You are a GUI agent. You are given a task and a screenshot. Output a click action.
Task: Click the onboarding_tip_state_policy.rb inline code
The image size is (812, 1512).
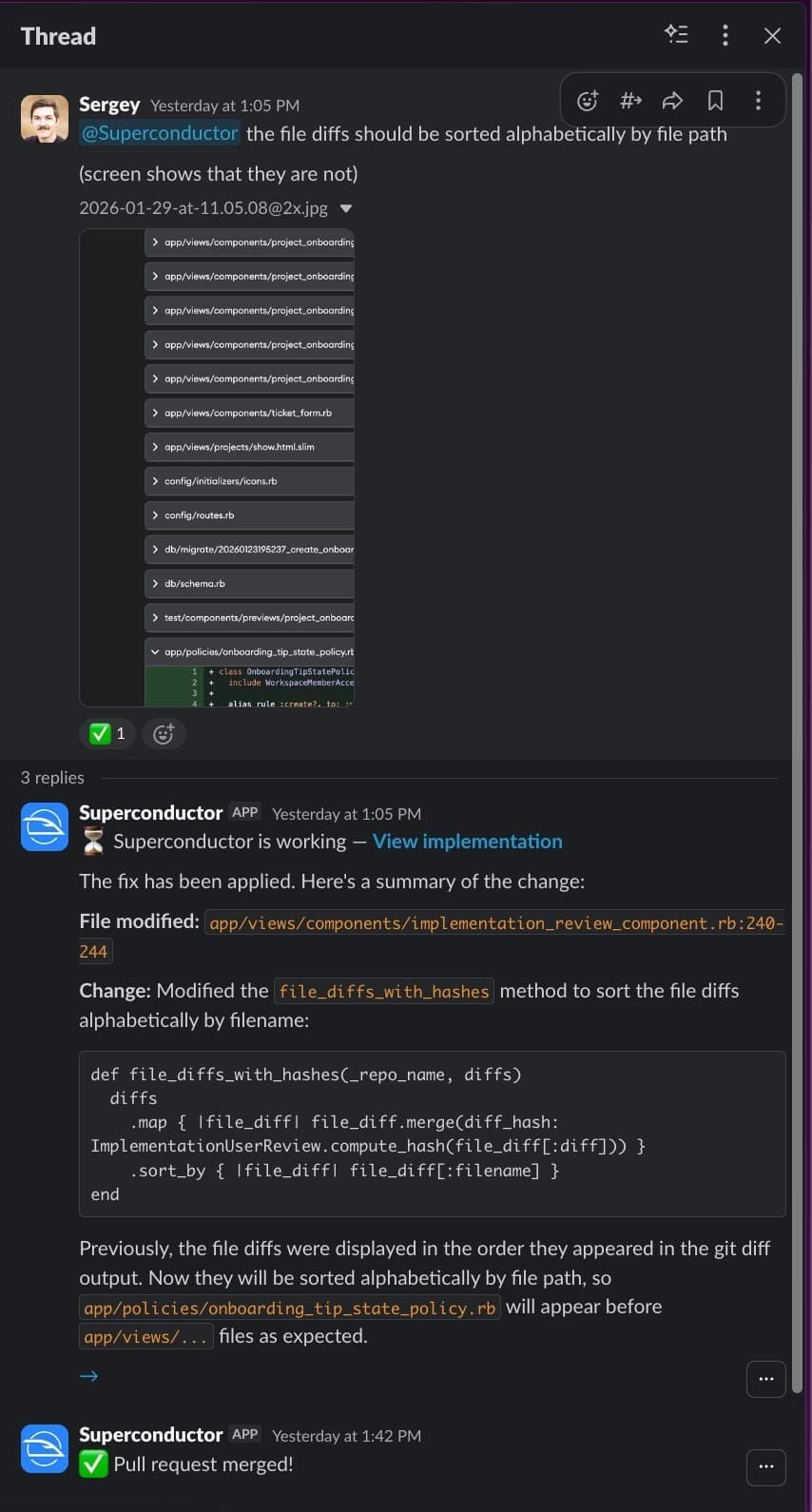[x=290, y=1308]
